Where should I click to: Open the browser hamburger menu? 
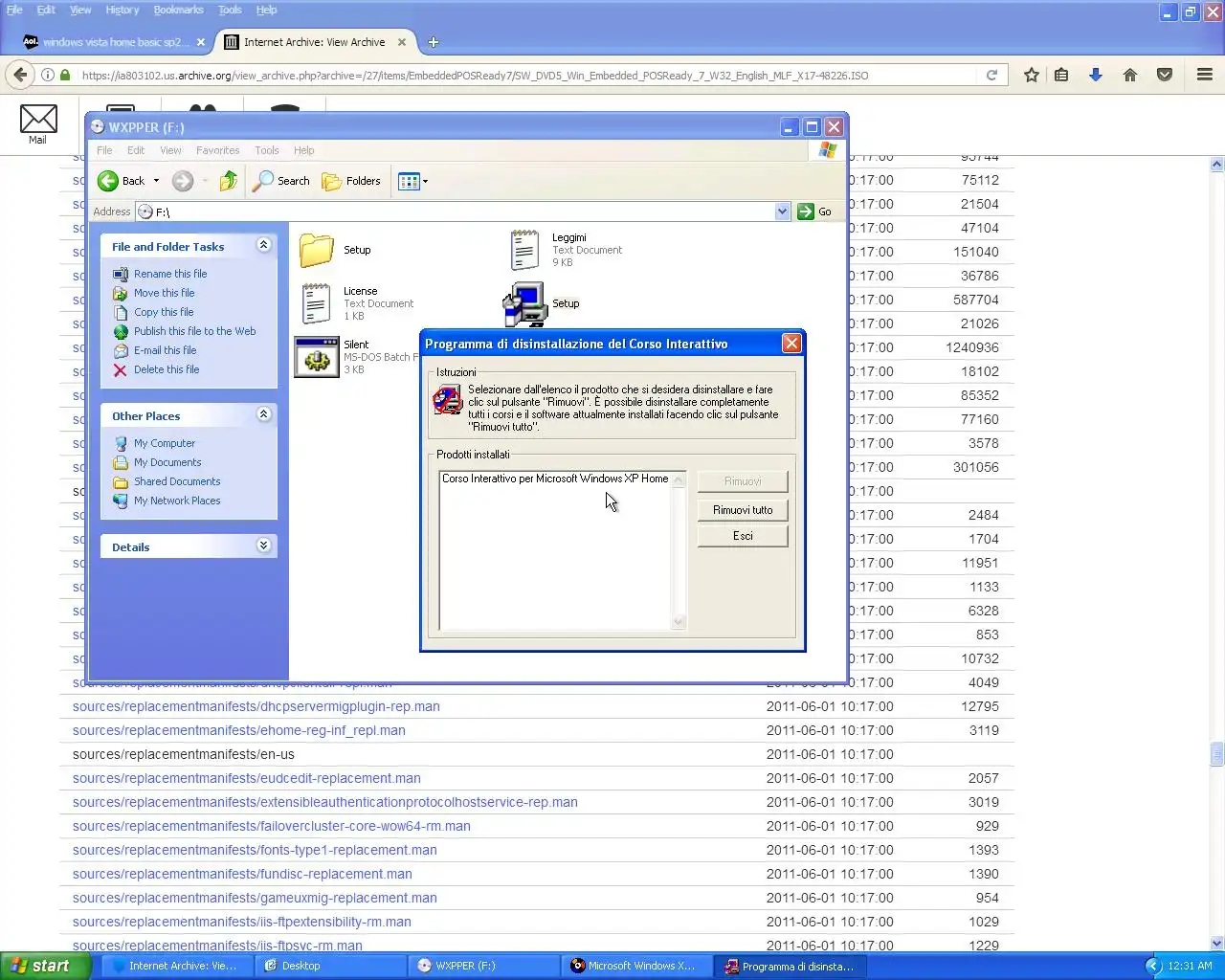pos(1205,75)
